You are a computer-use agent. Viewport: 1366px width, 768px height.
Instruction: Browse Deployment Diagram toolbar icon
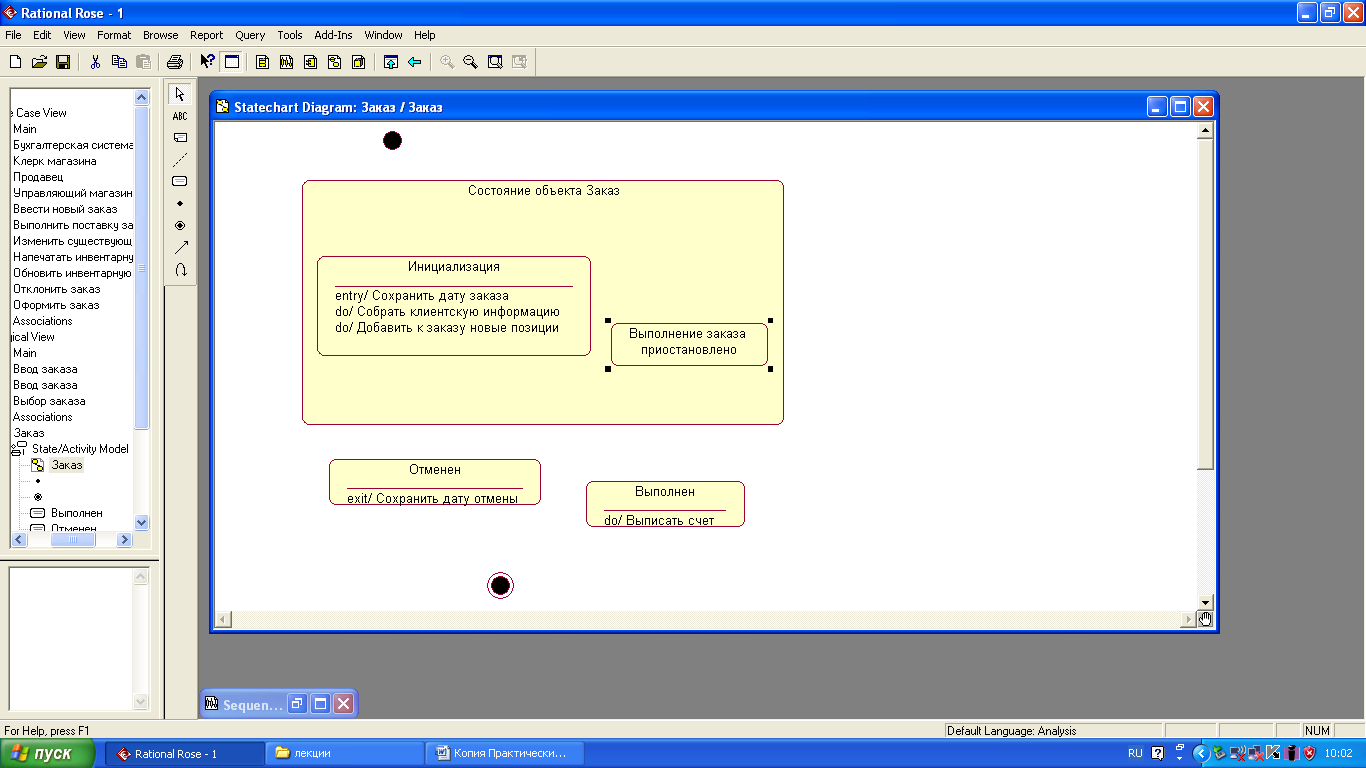[359, 62]
